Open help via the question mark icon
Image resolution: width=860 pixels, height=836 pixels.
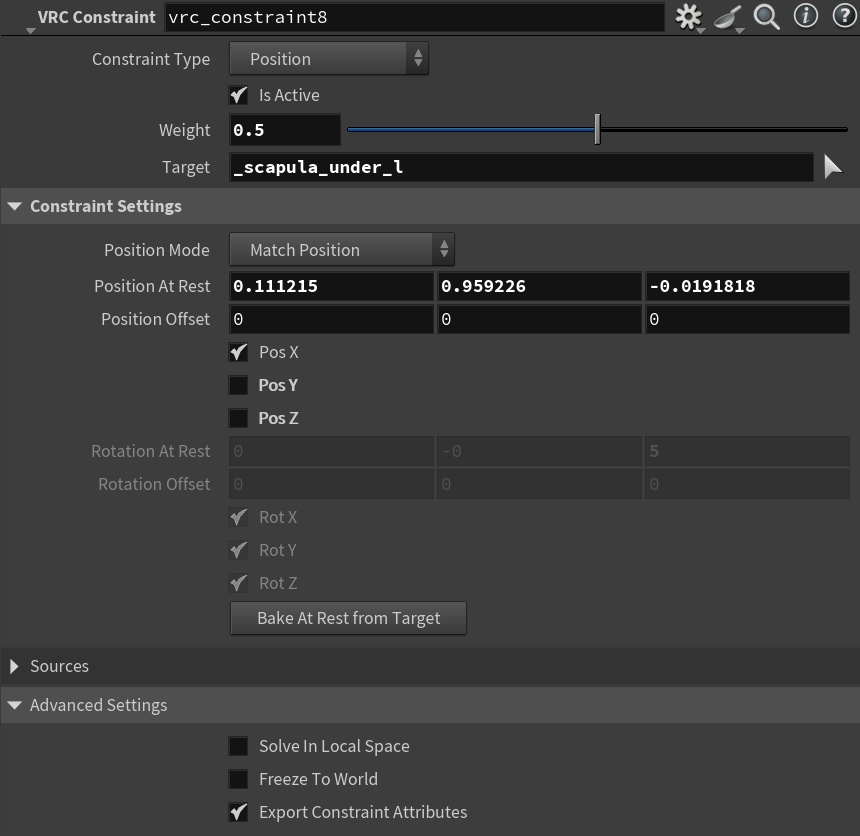click(x=843, y=16)
